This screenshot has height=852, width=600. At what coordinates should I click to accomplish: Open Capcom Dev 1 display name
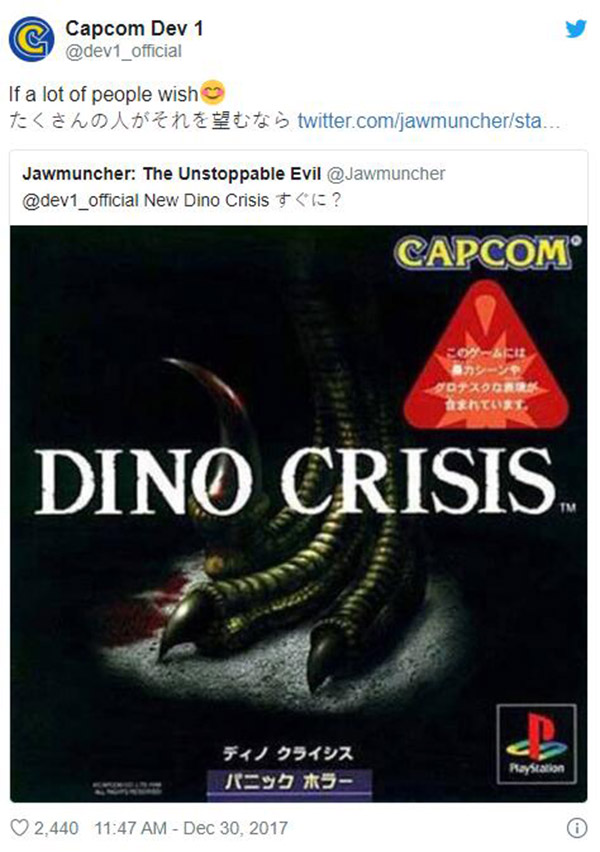tap(134, 28)
